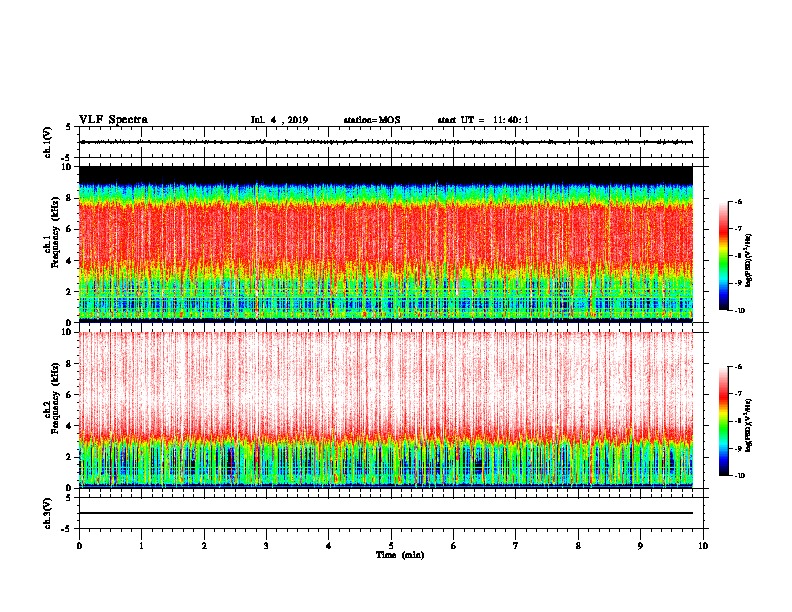Click the ch.1 PSD color scale bar

point(724,256)
